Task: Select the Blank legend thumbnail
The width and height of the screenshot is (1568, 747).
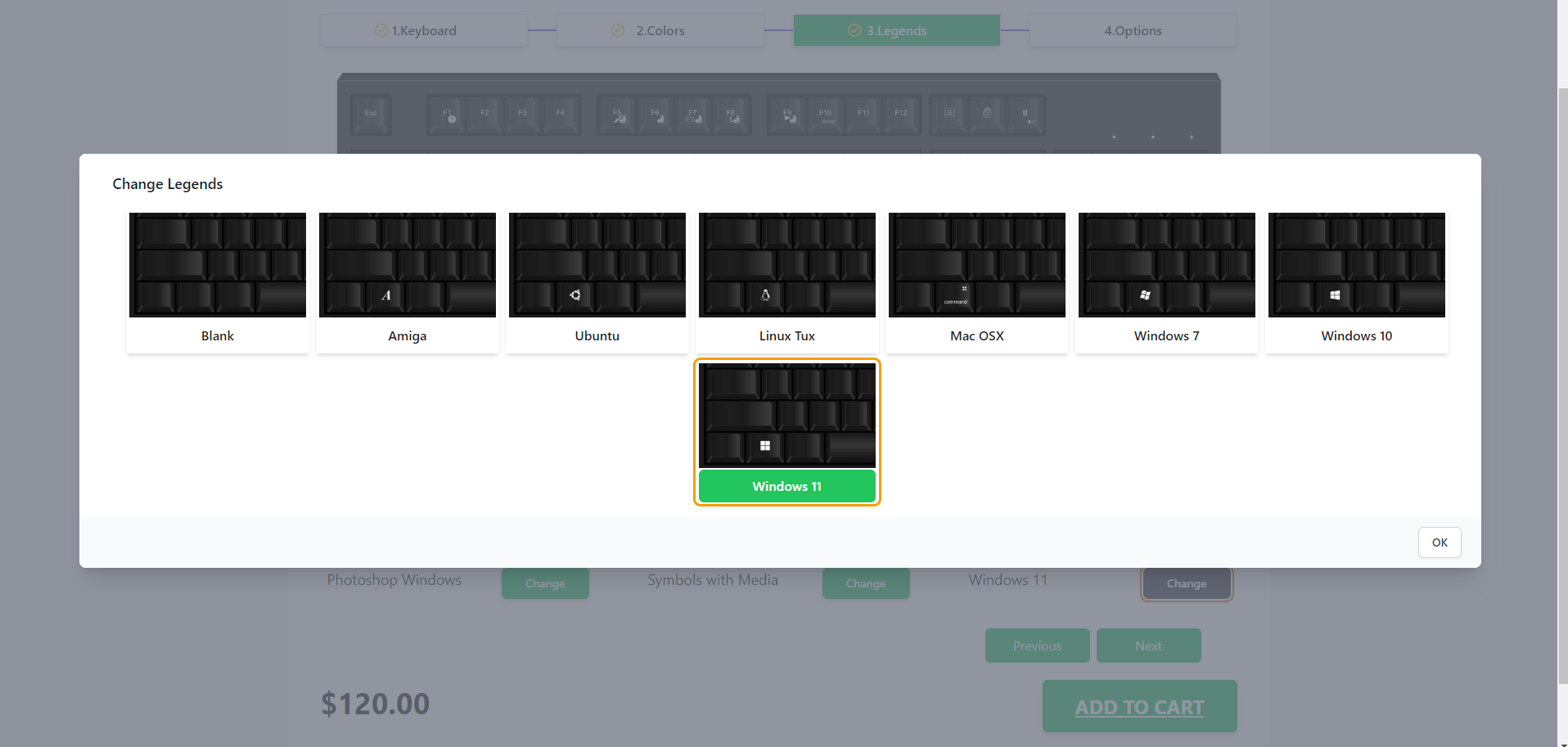Action: click(x=218, y=282)
